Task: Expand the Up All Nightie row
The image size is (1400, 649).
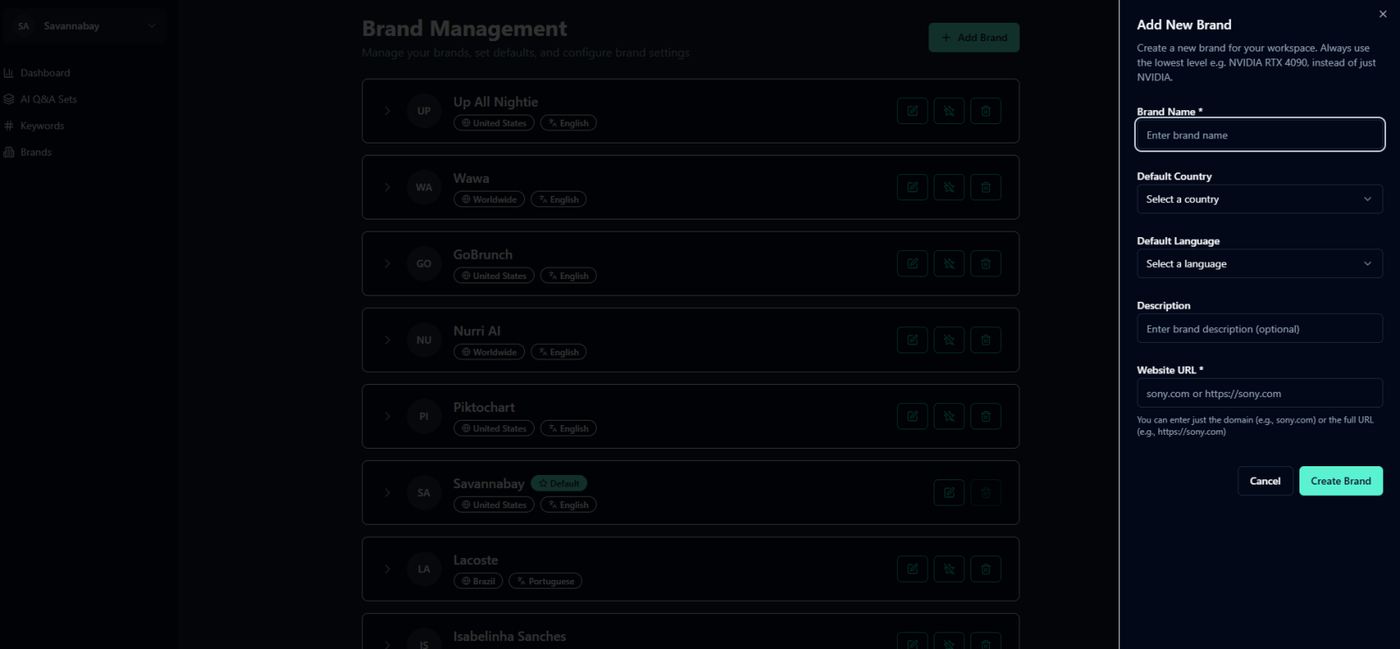Action: pos(388,111)
